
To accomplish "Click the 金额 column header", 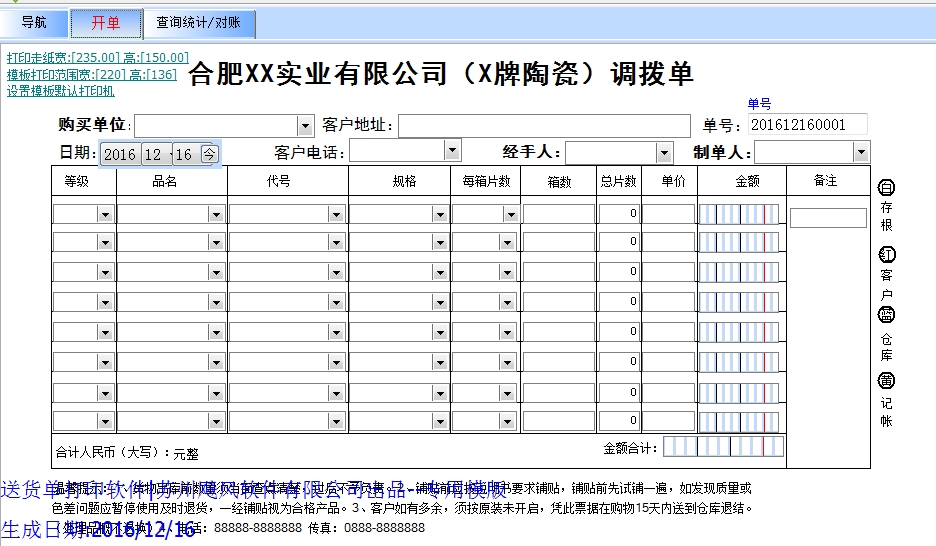I will pyautogui.click(x=747, y=181).
